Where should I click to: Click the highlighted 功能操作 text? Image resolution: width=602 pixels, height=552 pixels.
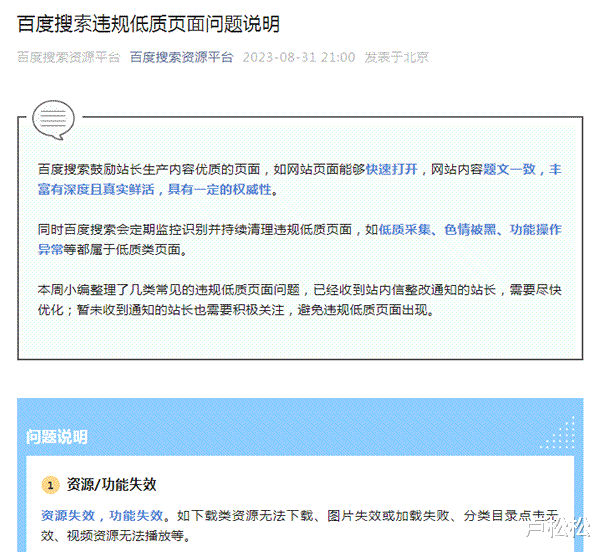[x=536, y=230]
